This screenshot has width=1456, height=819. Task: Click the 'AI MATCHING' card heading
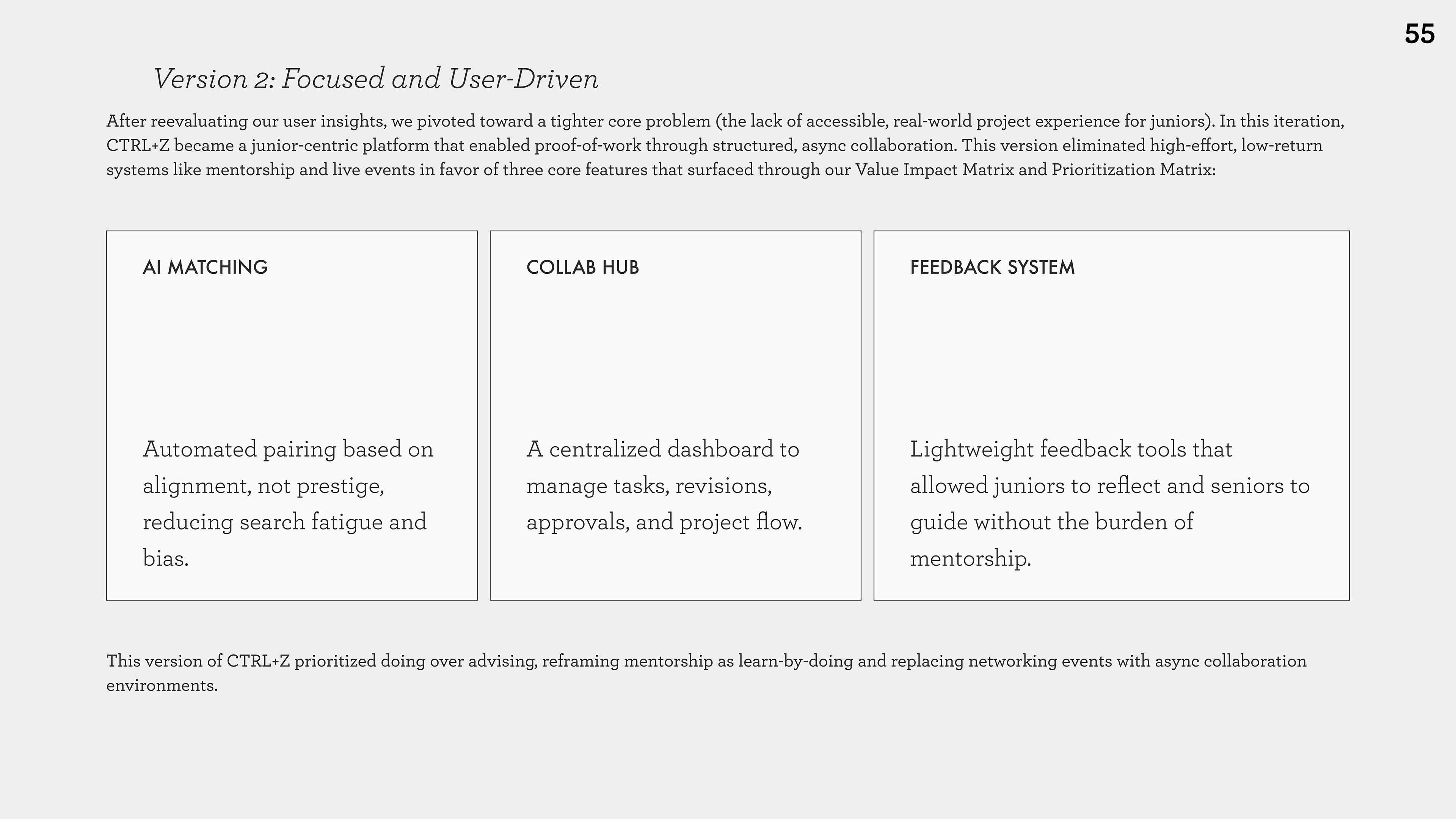[205, 267]
